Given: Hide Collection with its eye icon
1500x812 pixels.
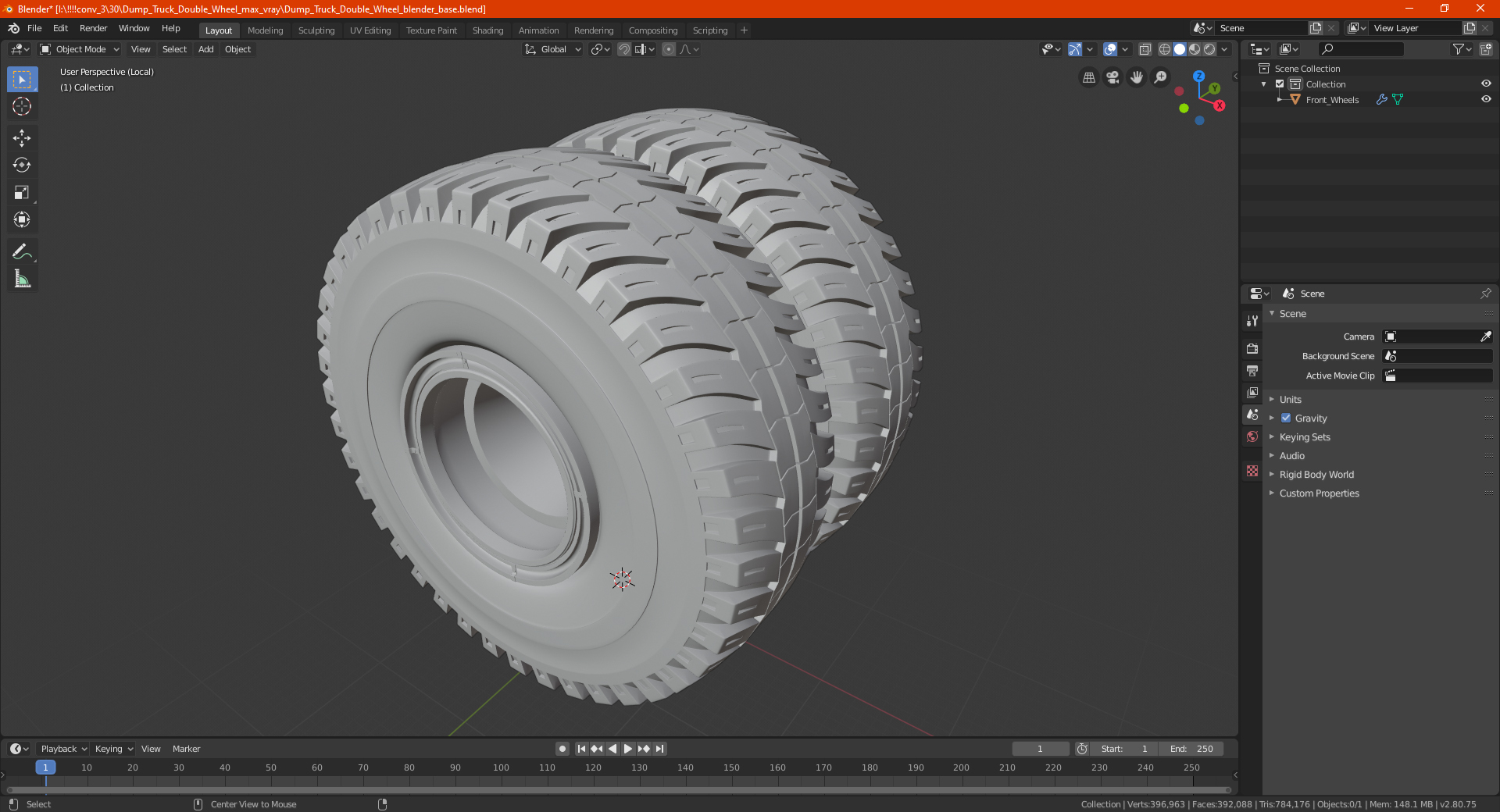Looking at the screenshot, I should tap(1486, 84).
